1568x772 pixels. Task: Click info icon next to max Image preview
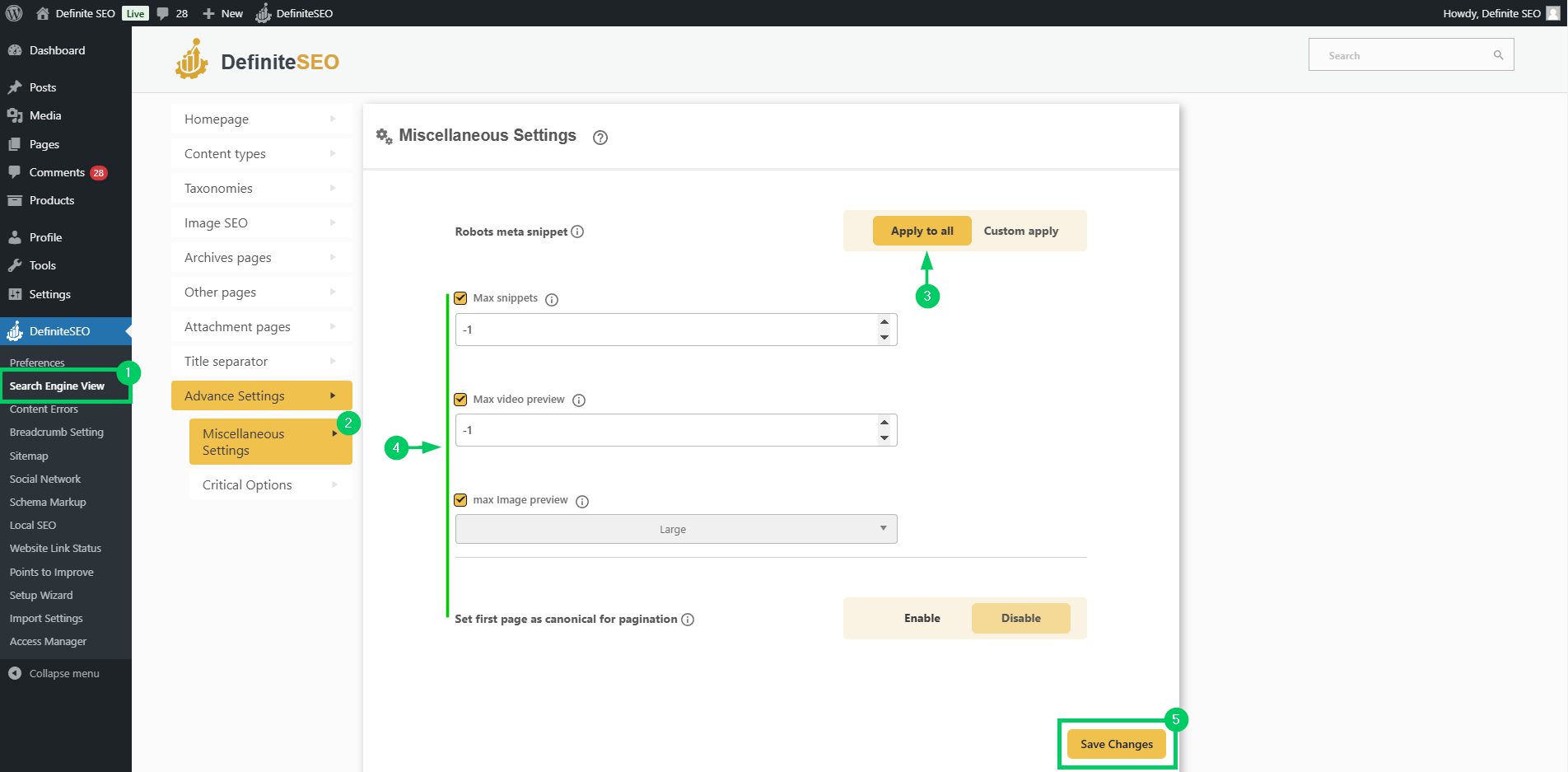tap(582, 502)
